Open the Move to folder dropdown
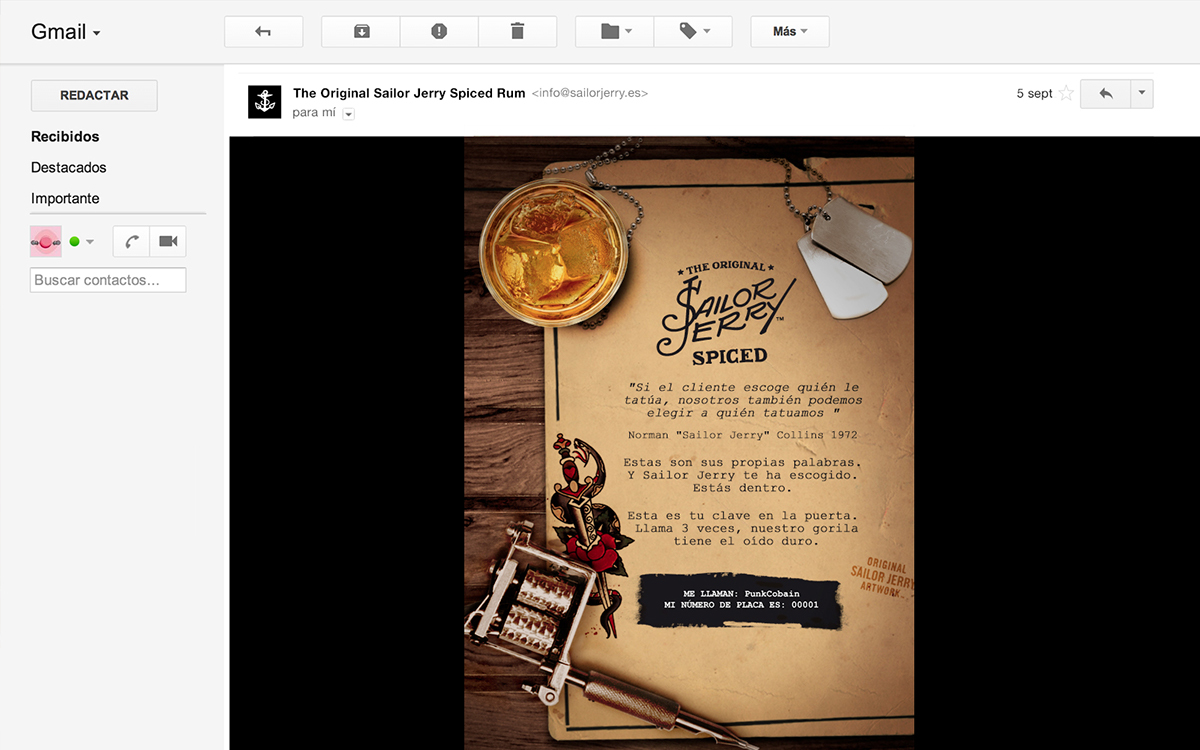 click(615, 31)
